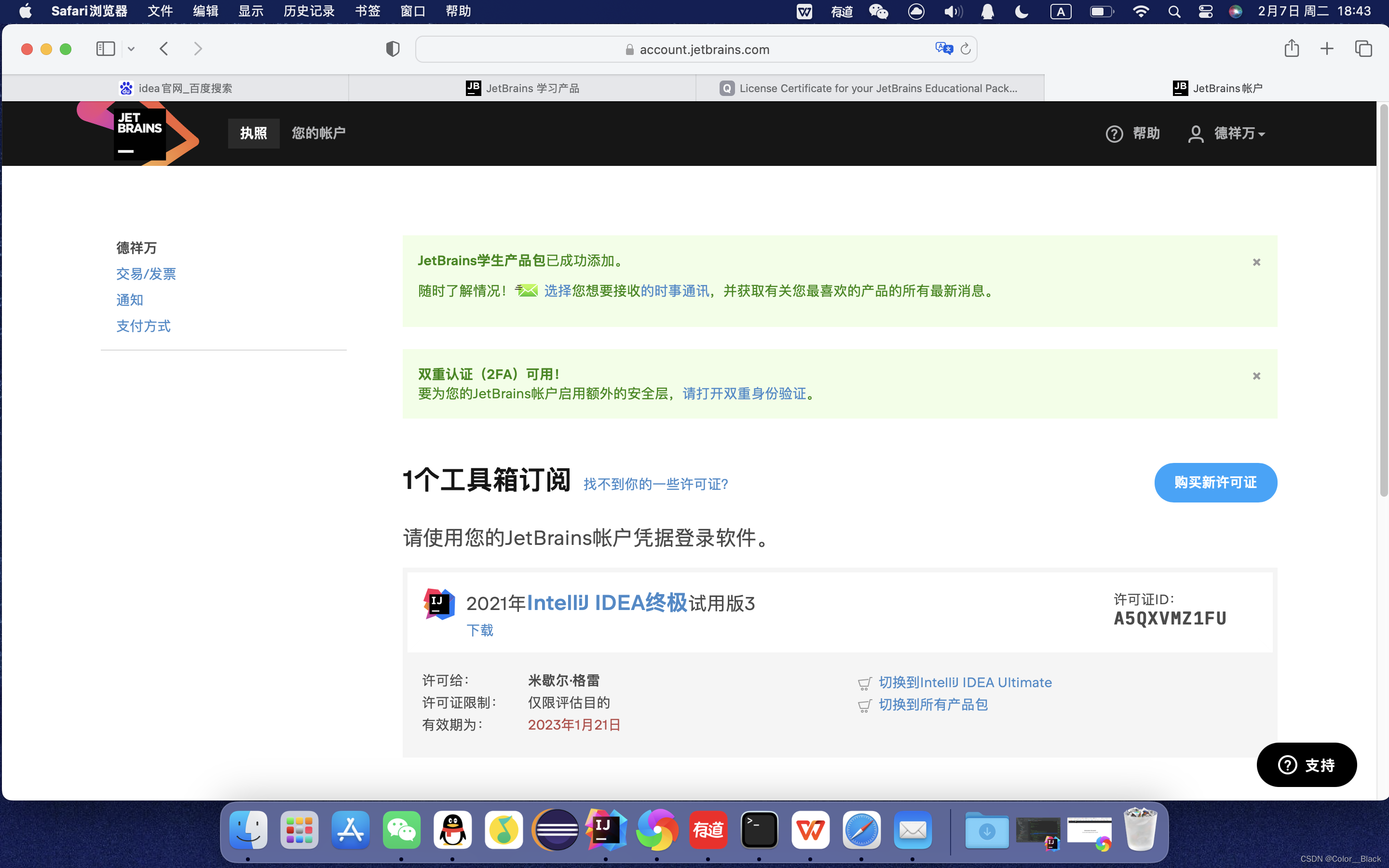Go forward with the Safari forward arrow
This screenshot has height=868, width=1389.
coord(198,49)
